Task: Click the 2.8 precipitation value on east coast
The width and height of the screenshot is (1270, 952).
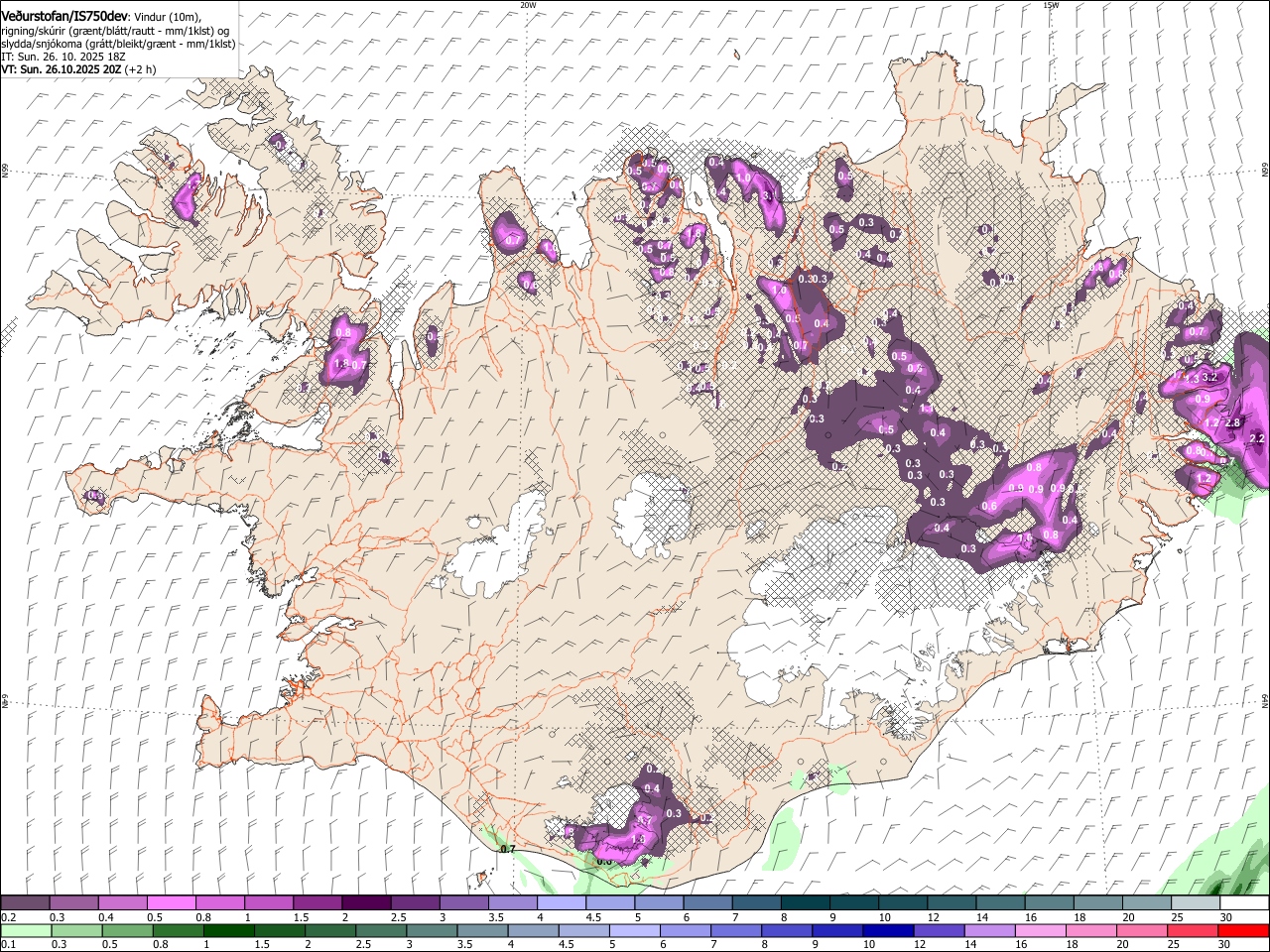Action: (1233, 423)
